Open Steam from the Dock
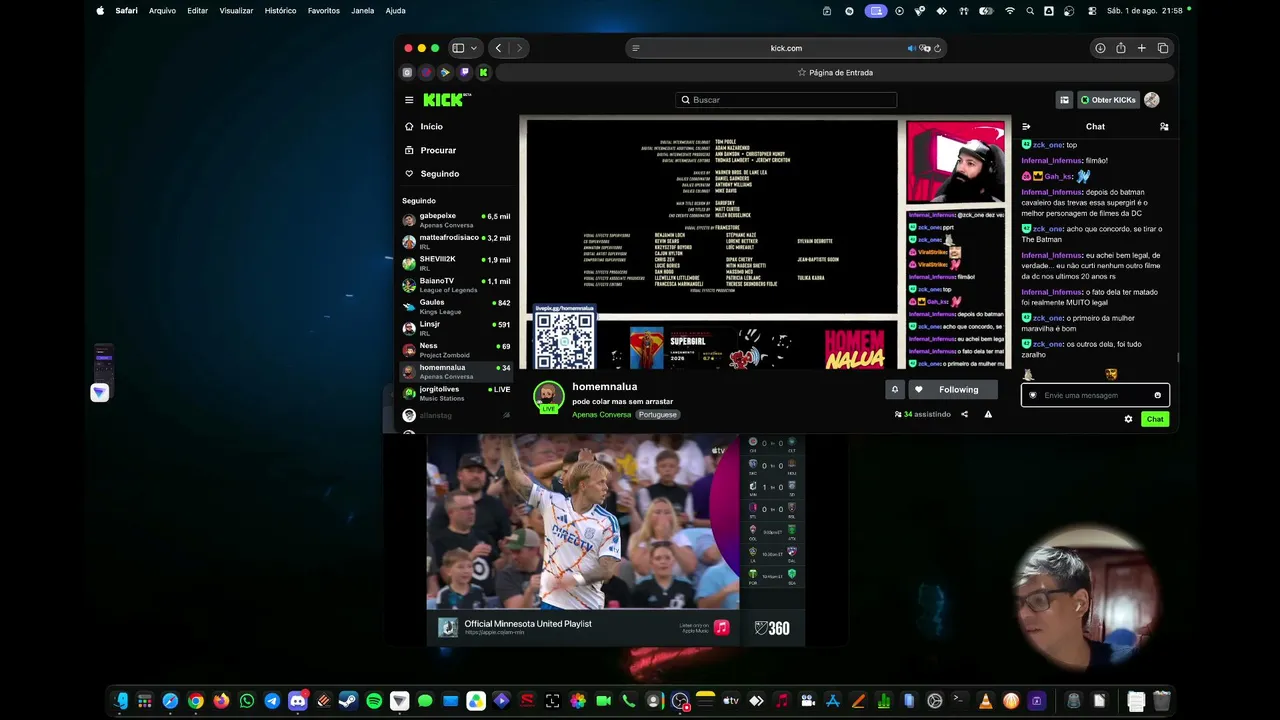Screen dimensions: 1280x720 tap(348, 701)
